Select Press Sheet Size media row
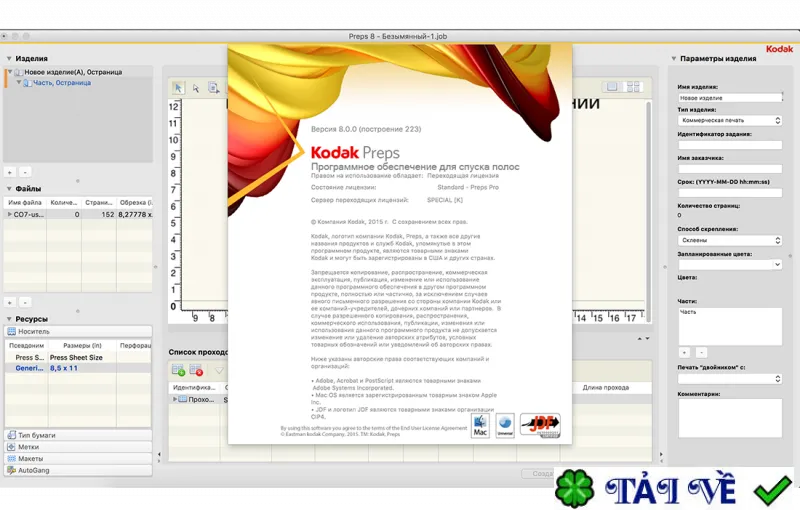This screenshot has height=516, width=800. [x=78, y=357]
